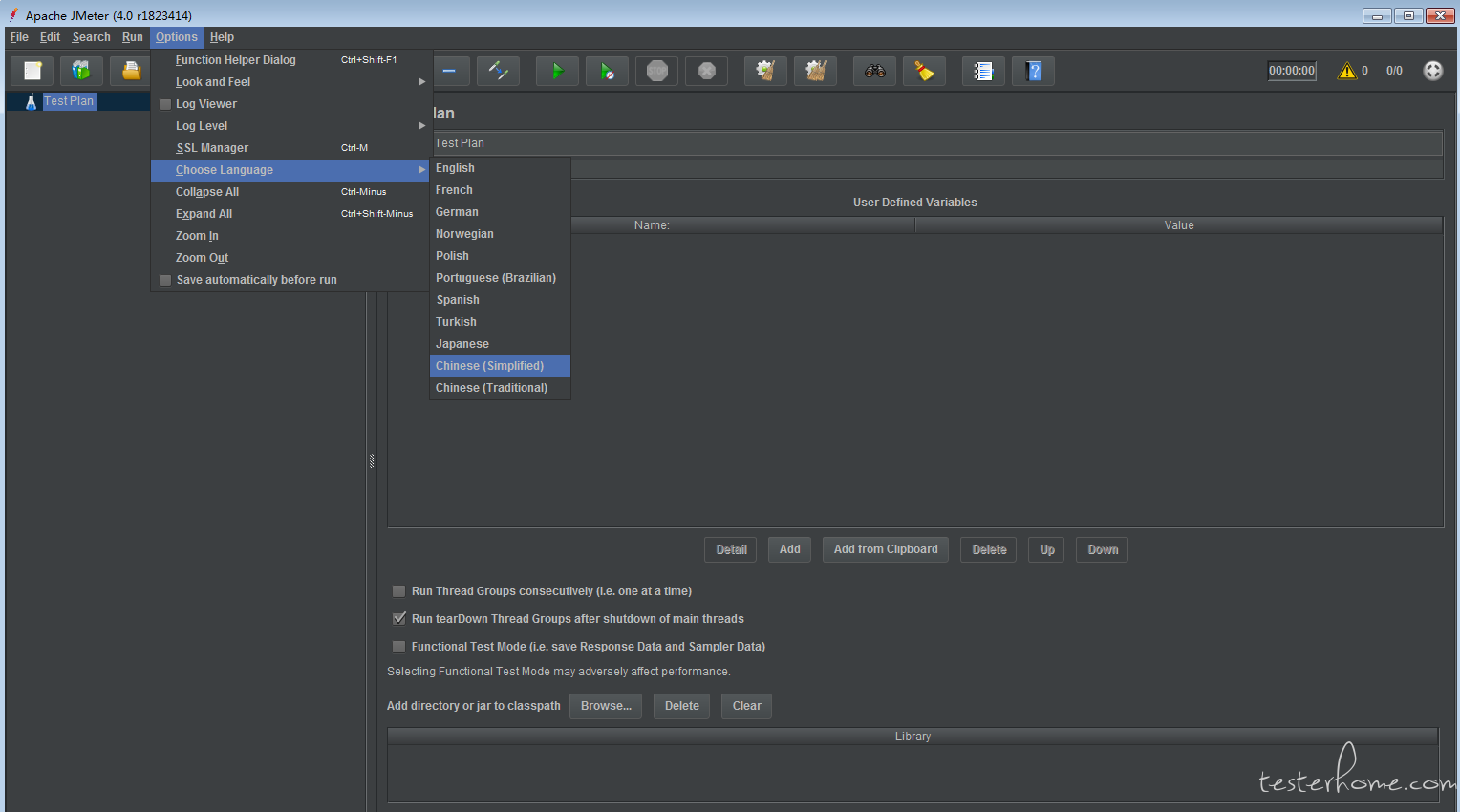
Task: Click the New test plan icon
Action: click(x=32, y=71)
